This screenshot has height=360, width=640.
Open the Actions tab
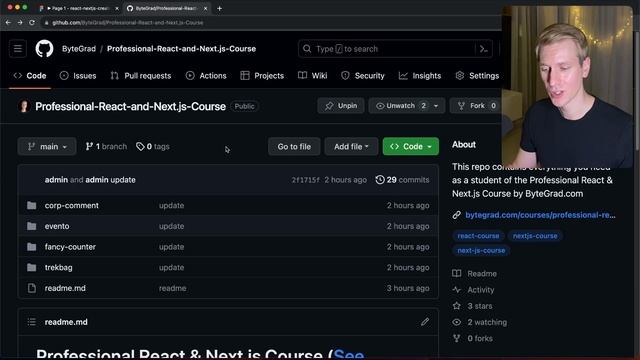click(x=206, y=76)
